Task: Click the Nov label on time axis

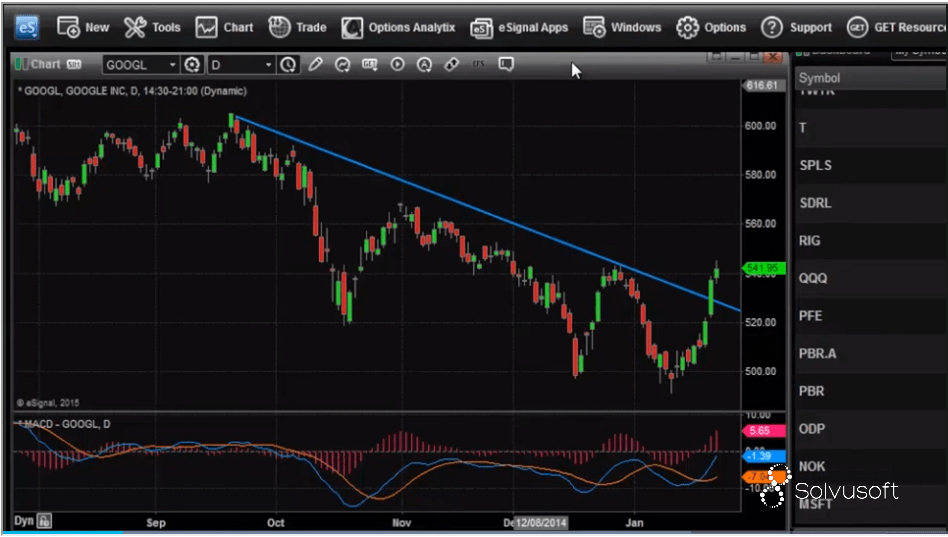Action: coord(401,522)
